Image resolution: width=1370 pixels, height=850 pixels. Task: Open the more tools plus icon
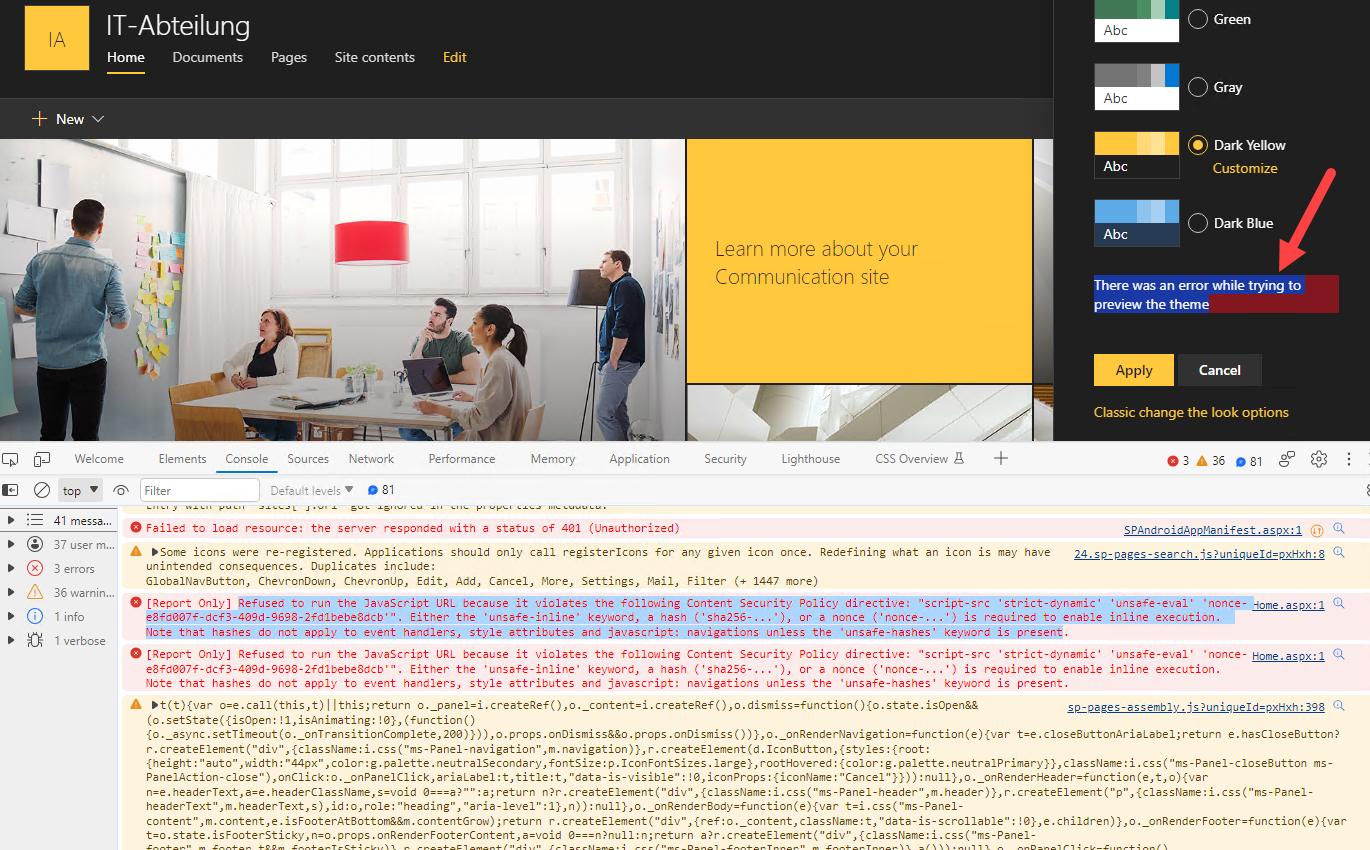tap(1001, 458)
